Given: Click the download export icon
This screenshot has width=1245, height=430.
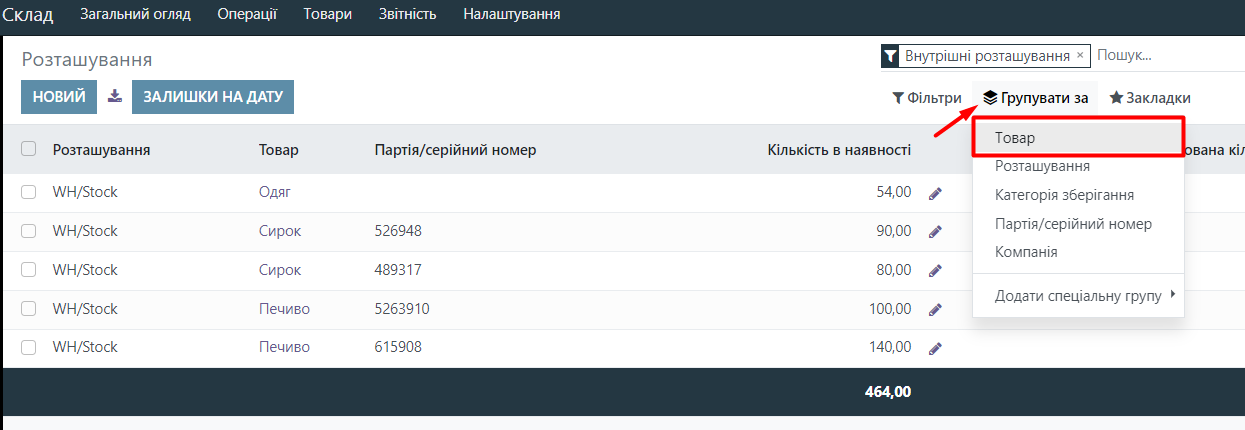Looking at the screenshot, I should (x=115, y=97).
